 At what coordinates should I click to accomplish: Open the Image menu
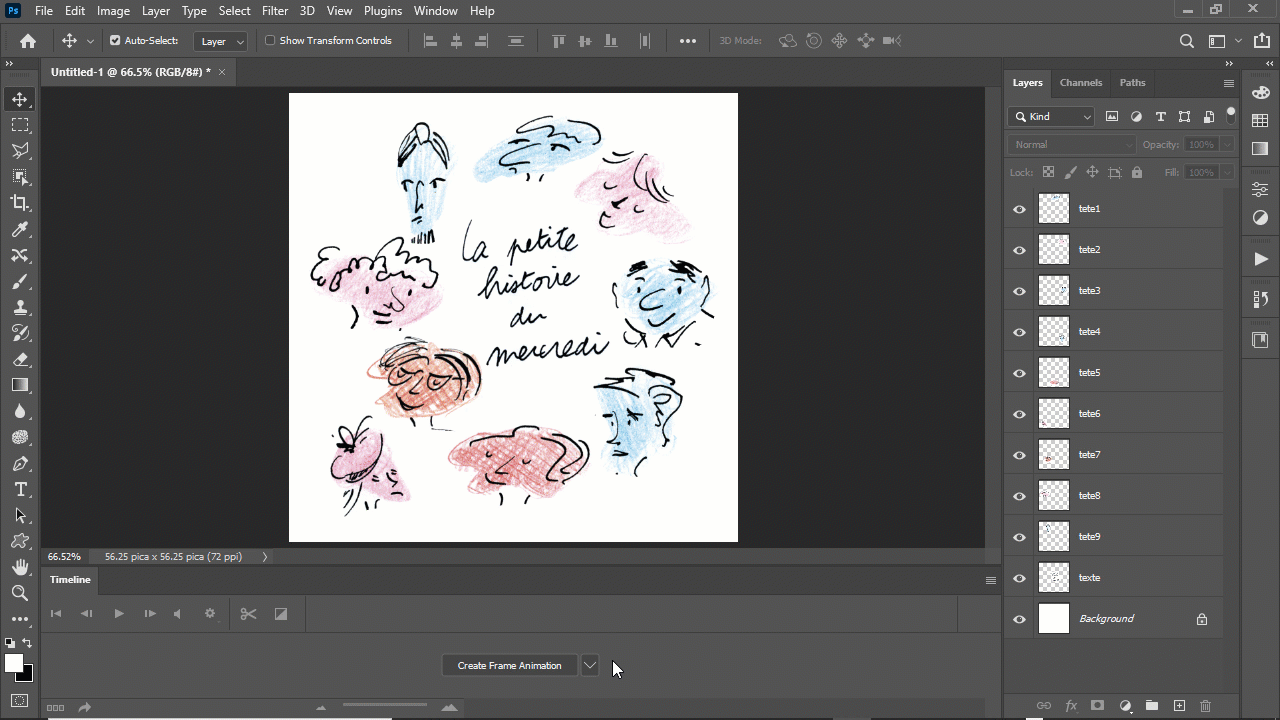pyautogui.click(x=113, y=11)
